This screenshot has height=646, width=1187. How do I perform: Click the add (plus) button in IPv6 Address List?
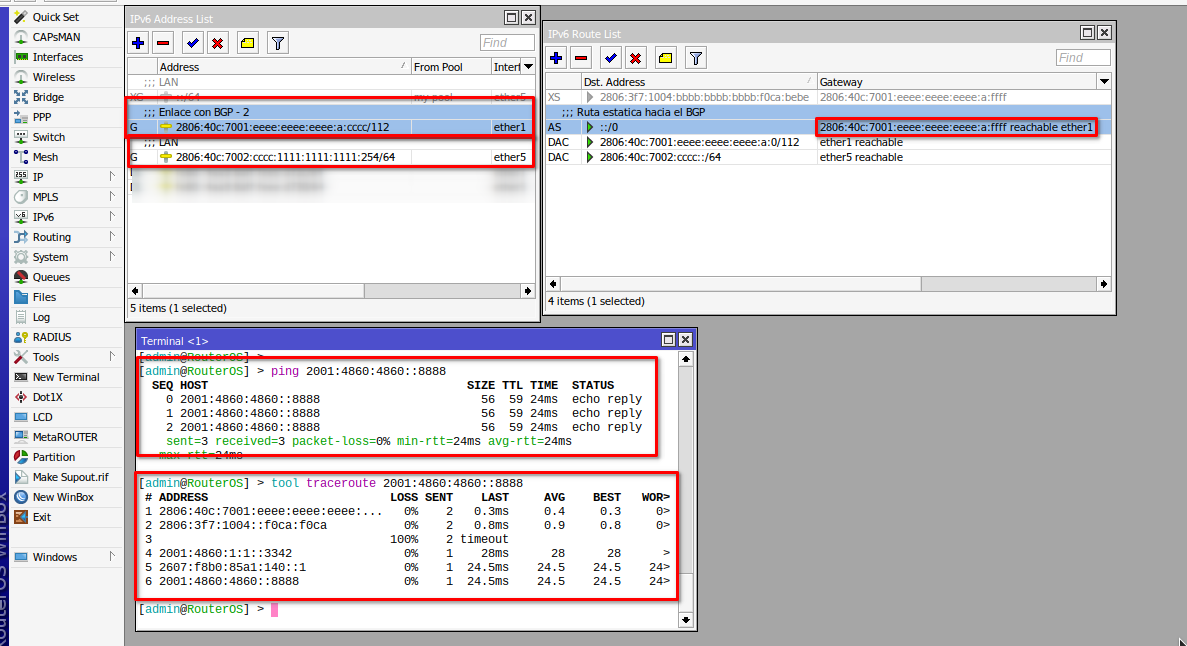(138, 43)
